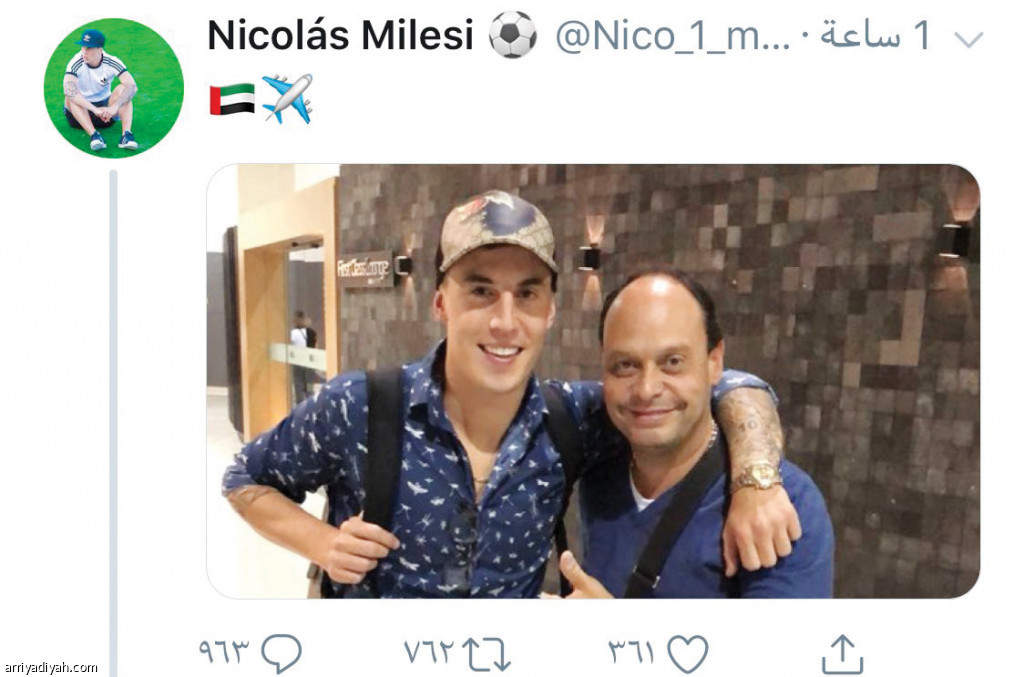Tap the share upload arrow icon
The height and width of the screenshot is (677, 1024).
point(842,653)
